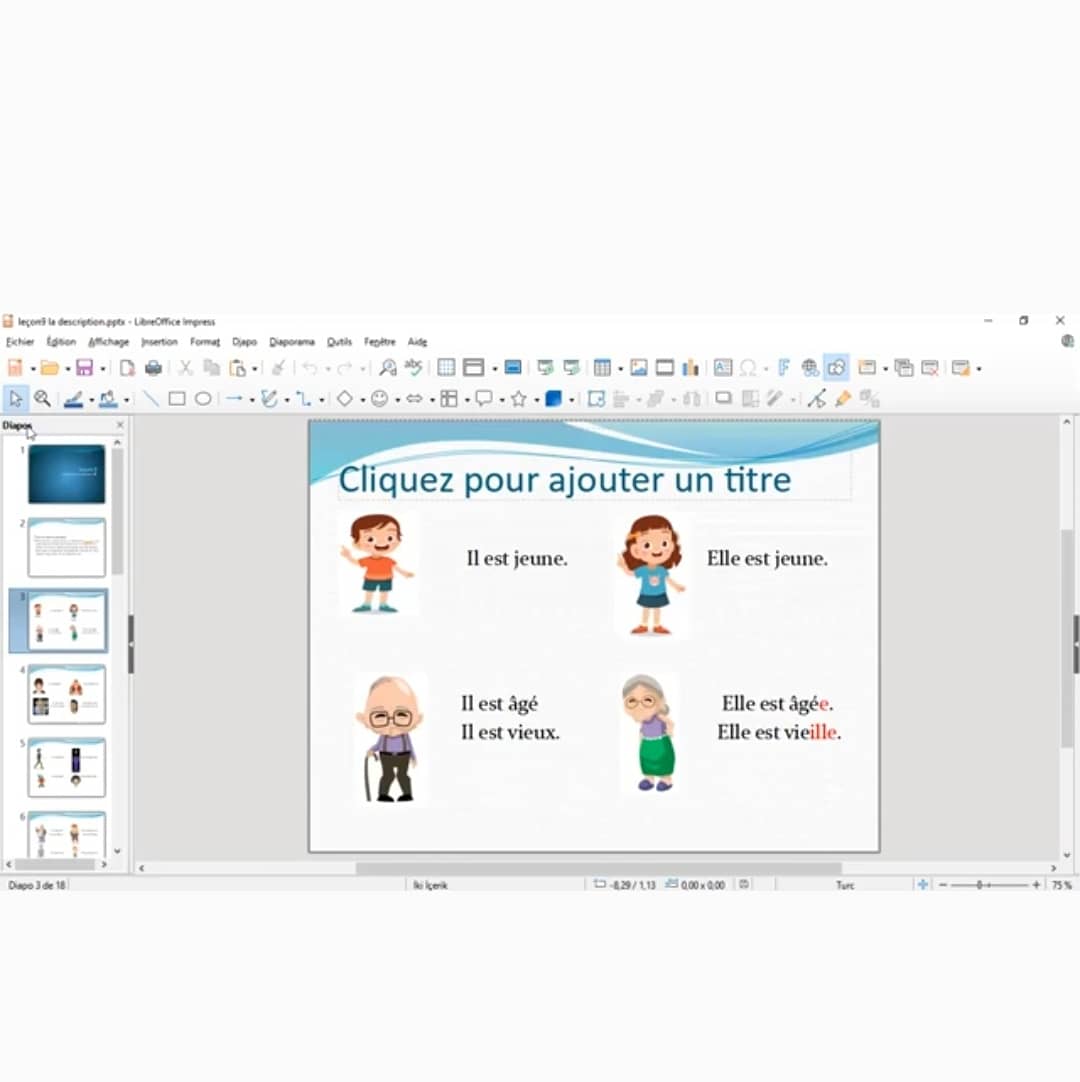Toggle the Master Slide view button
The image size is (1080, 1082).
513,368
